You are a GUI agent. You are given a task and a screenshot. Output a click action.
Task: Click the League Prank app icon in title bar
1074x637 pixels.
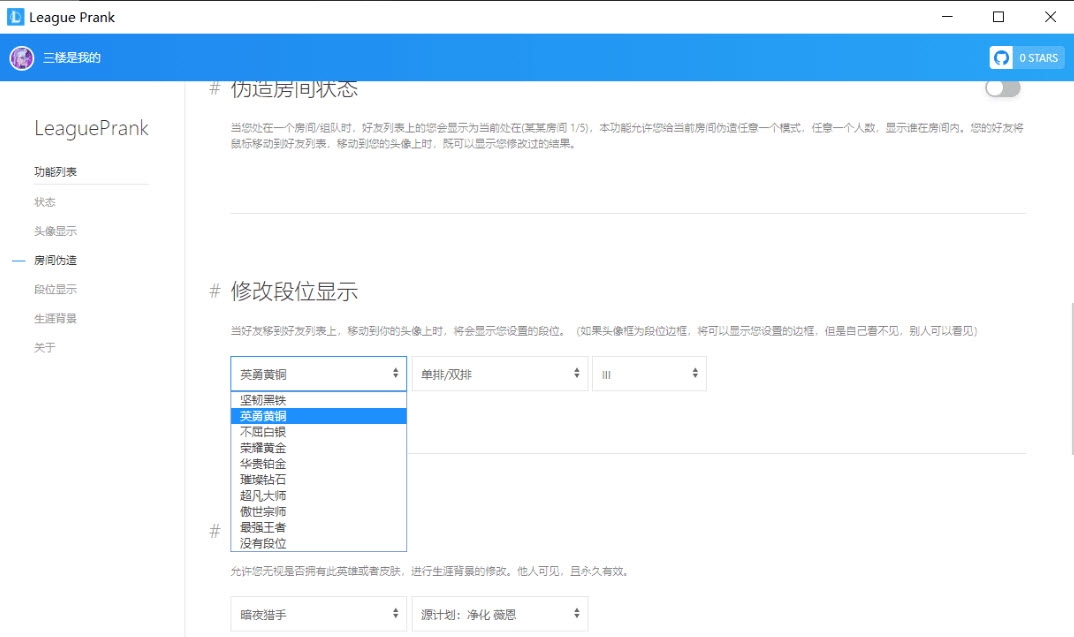point(17,16)
